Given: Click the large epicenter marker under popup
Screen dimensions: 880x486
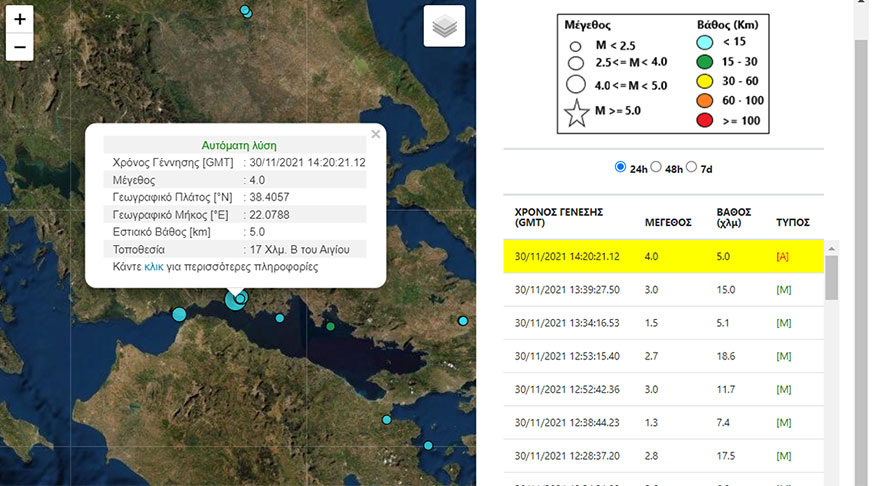Looking at the screenshot, I should tap(235, 299).
